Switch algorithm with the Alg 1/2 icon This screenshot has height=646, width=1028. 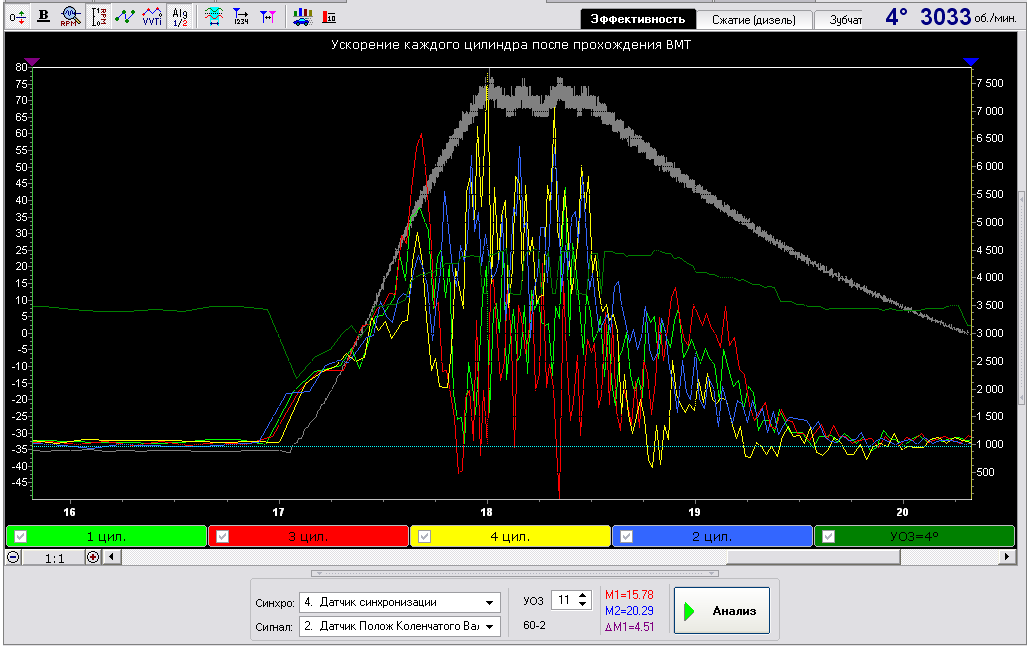[x=180, y=16]
